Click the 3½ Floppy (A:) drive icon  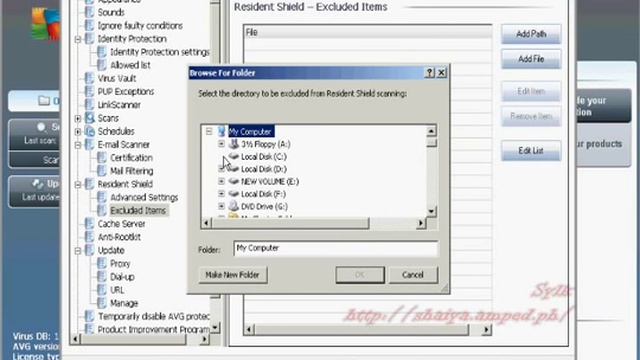(x=233, y=144)
